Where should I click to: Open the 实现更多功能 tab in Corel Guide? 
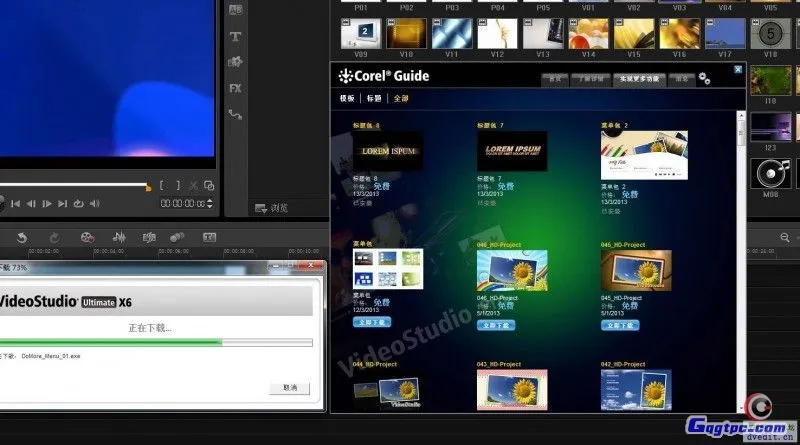(x=640, y=79)
